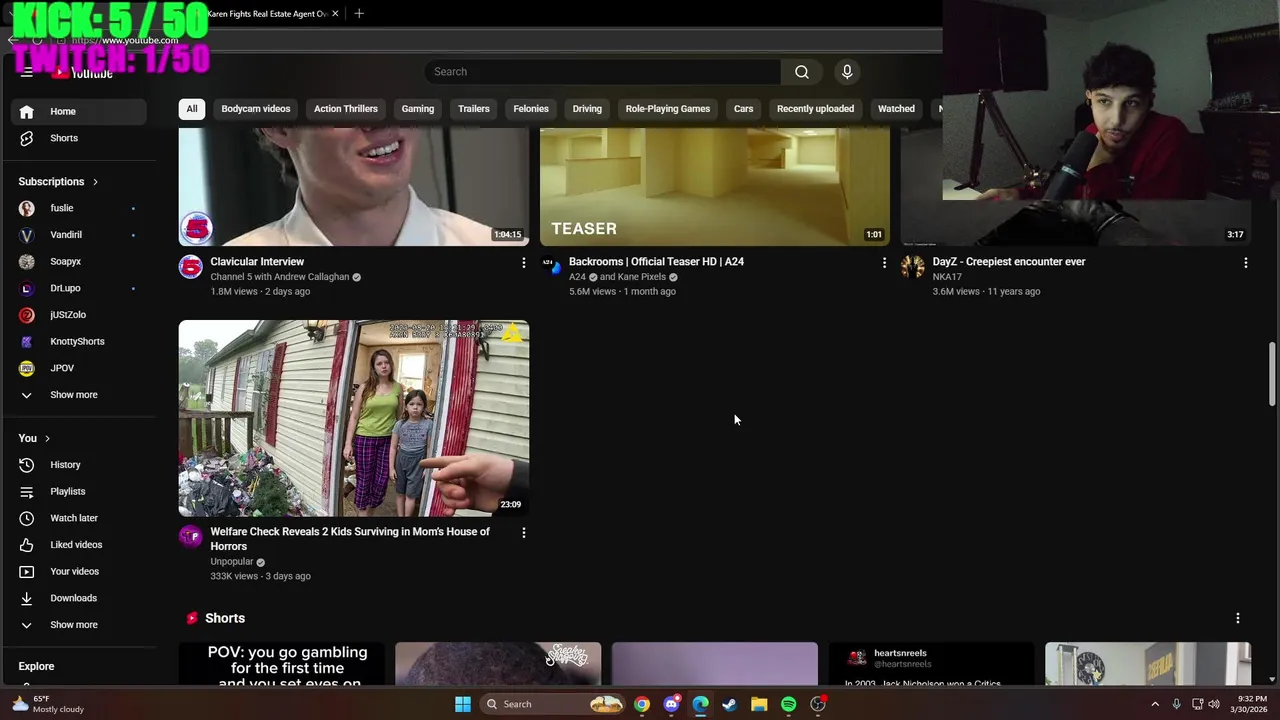This screenshot has height=720, width=1280.
Task: Go to Home in sidebar
Action: click(78, 111)
